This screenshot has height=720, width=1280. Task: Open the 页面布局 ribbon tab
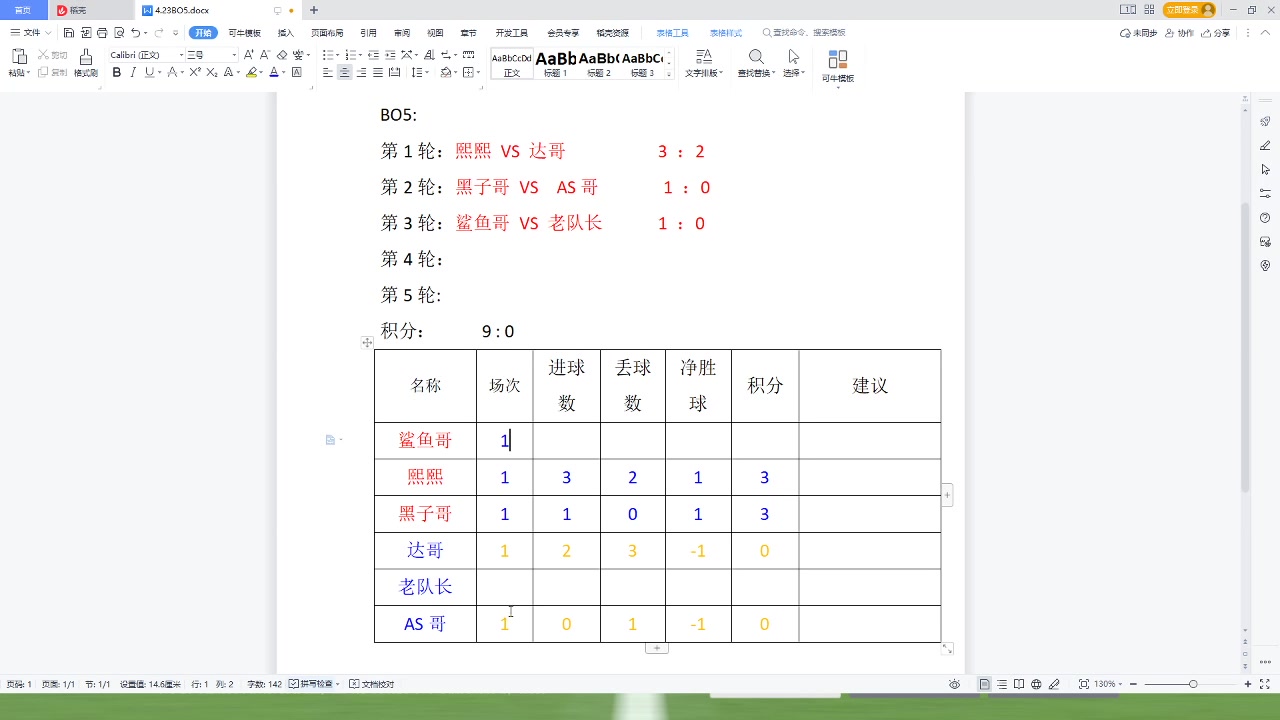tap(327, 33)
